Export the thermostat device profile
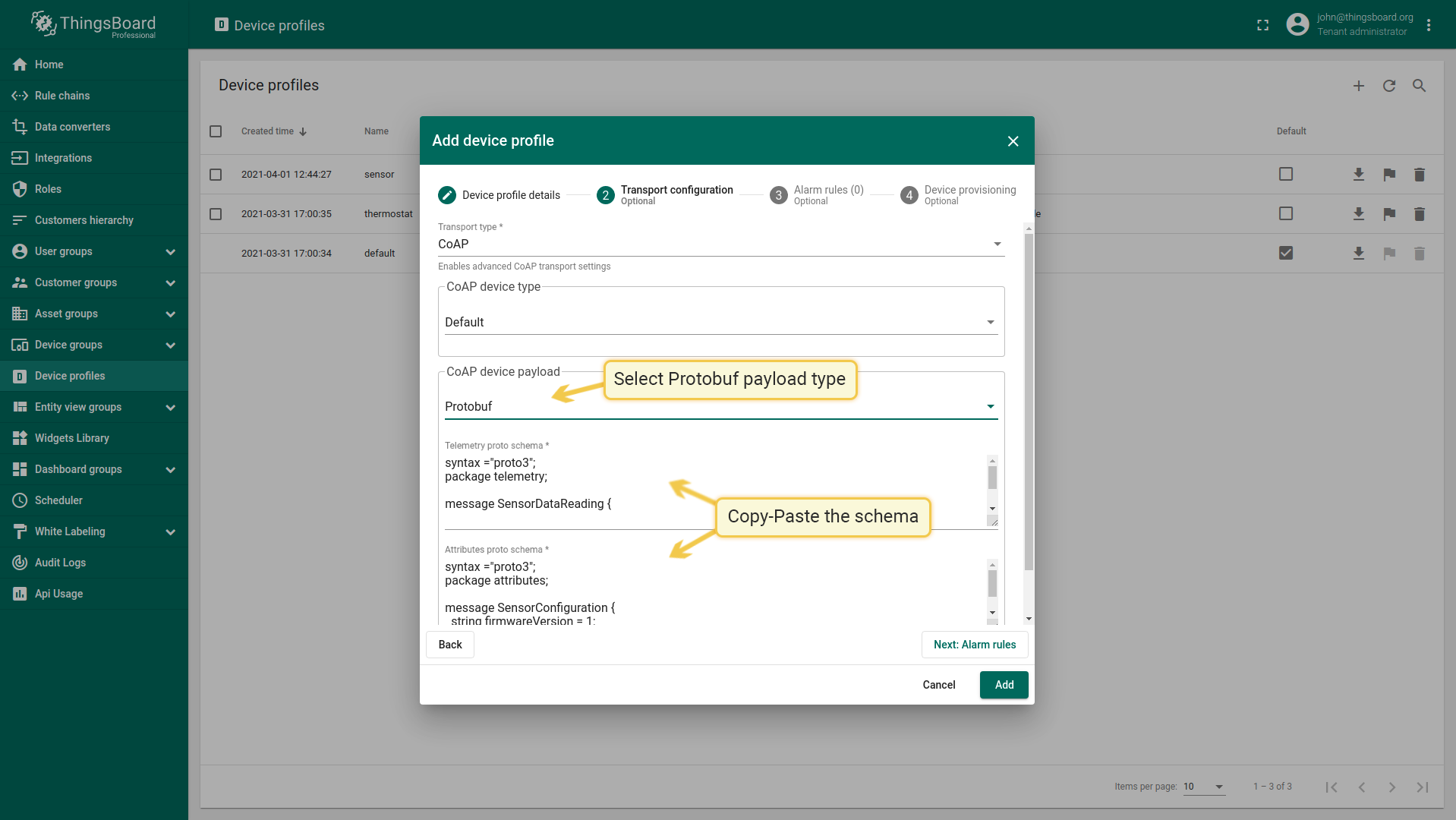 pos(1359,214)
